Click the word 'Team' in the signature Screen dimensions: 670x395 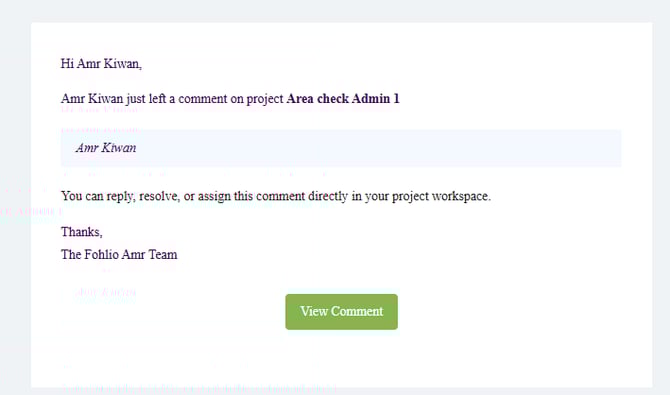coord(163,255)
